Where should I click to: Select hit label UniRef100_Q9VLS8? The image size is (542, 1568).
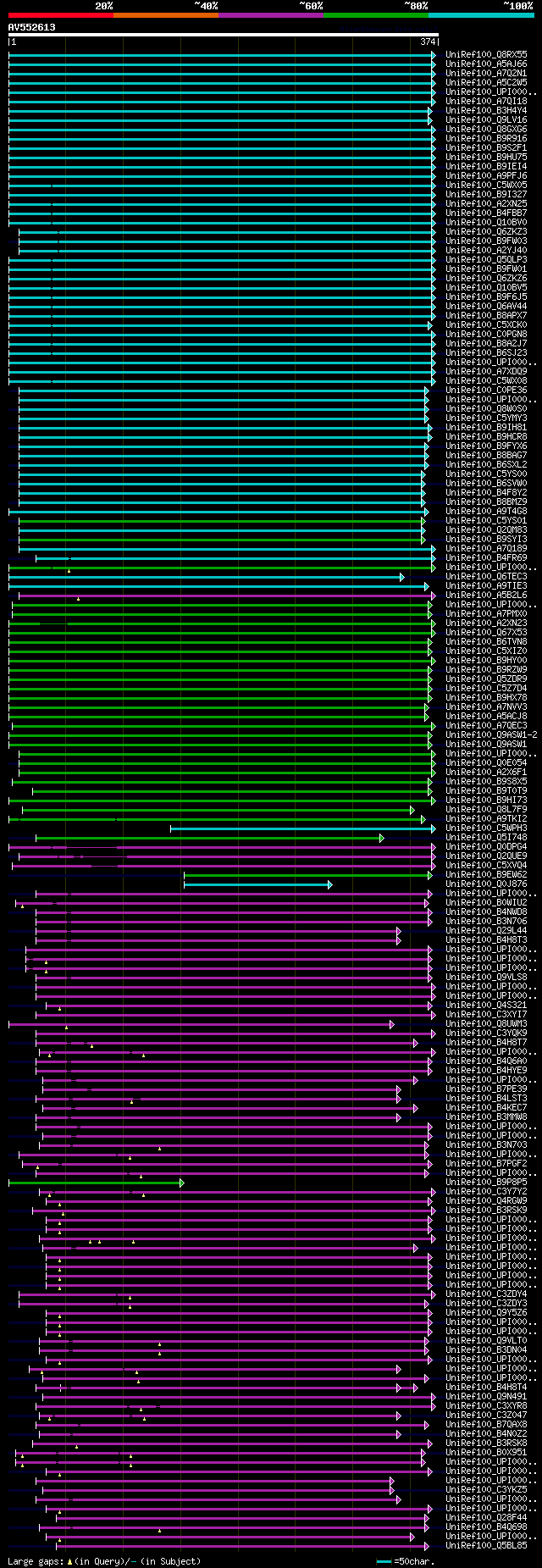tap(486, 978)
